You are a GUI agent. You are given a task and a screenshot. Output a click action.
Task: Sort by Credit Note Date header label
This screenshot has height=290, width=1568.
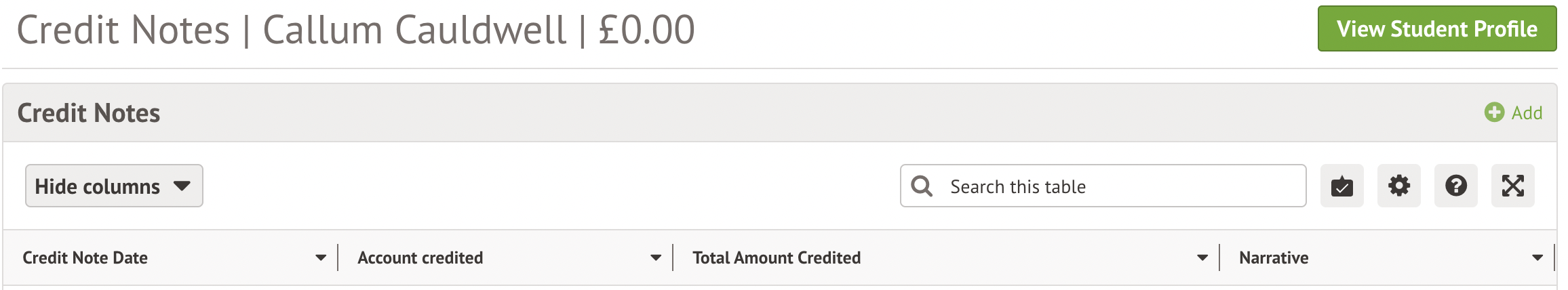[85, 258]
